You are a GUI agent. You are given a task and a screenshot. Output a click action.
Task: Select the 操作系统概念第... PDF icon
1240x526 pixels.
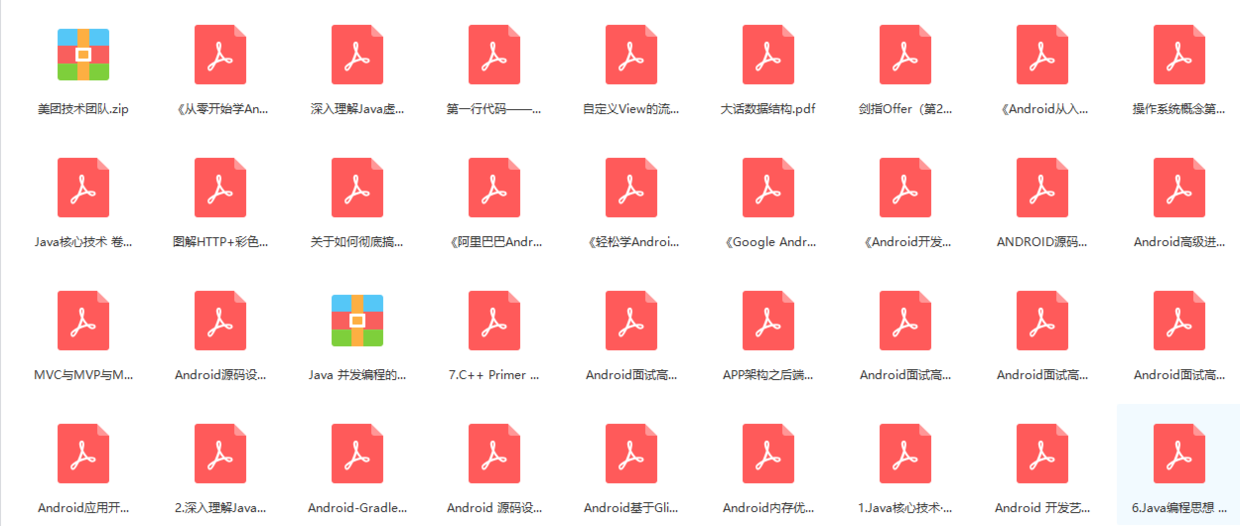pos(1179,54)
